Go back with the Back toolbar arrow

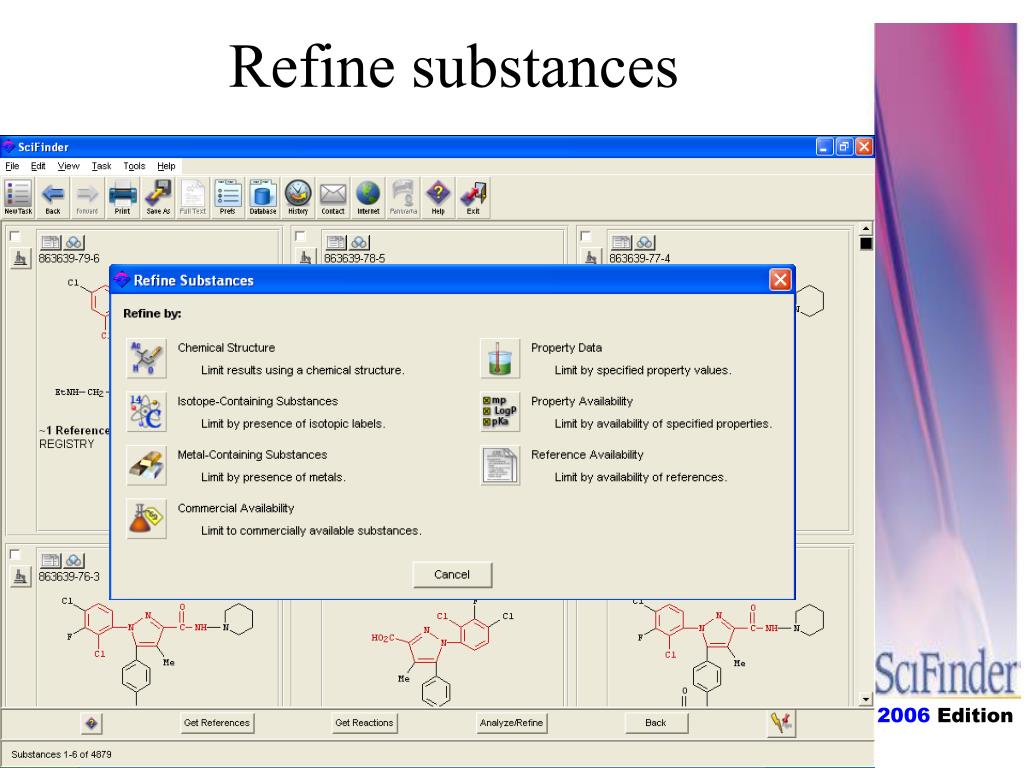point(53,197)
